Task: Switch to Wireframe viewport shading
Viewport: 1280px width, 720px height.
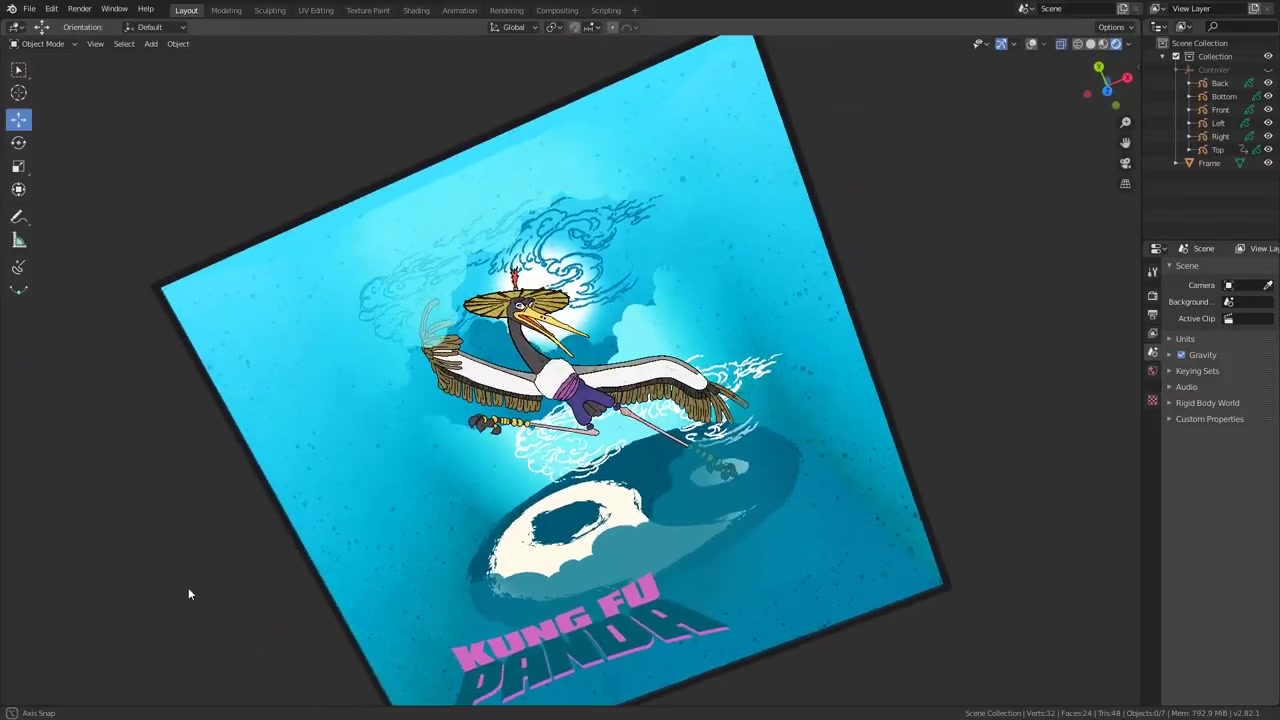Action: pyautogui.click(x=1078, y=44)
